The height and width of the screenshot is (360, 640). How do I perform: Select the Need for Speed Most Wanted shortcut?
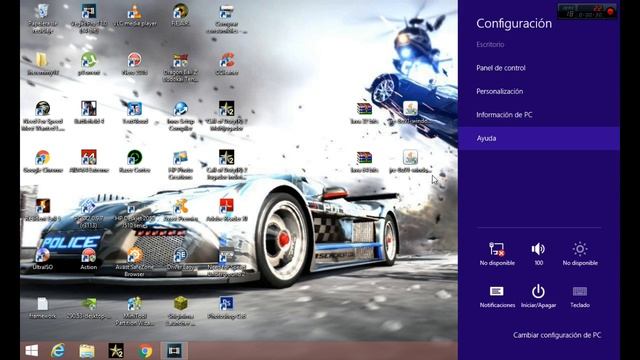click(x=42, y=116)
